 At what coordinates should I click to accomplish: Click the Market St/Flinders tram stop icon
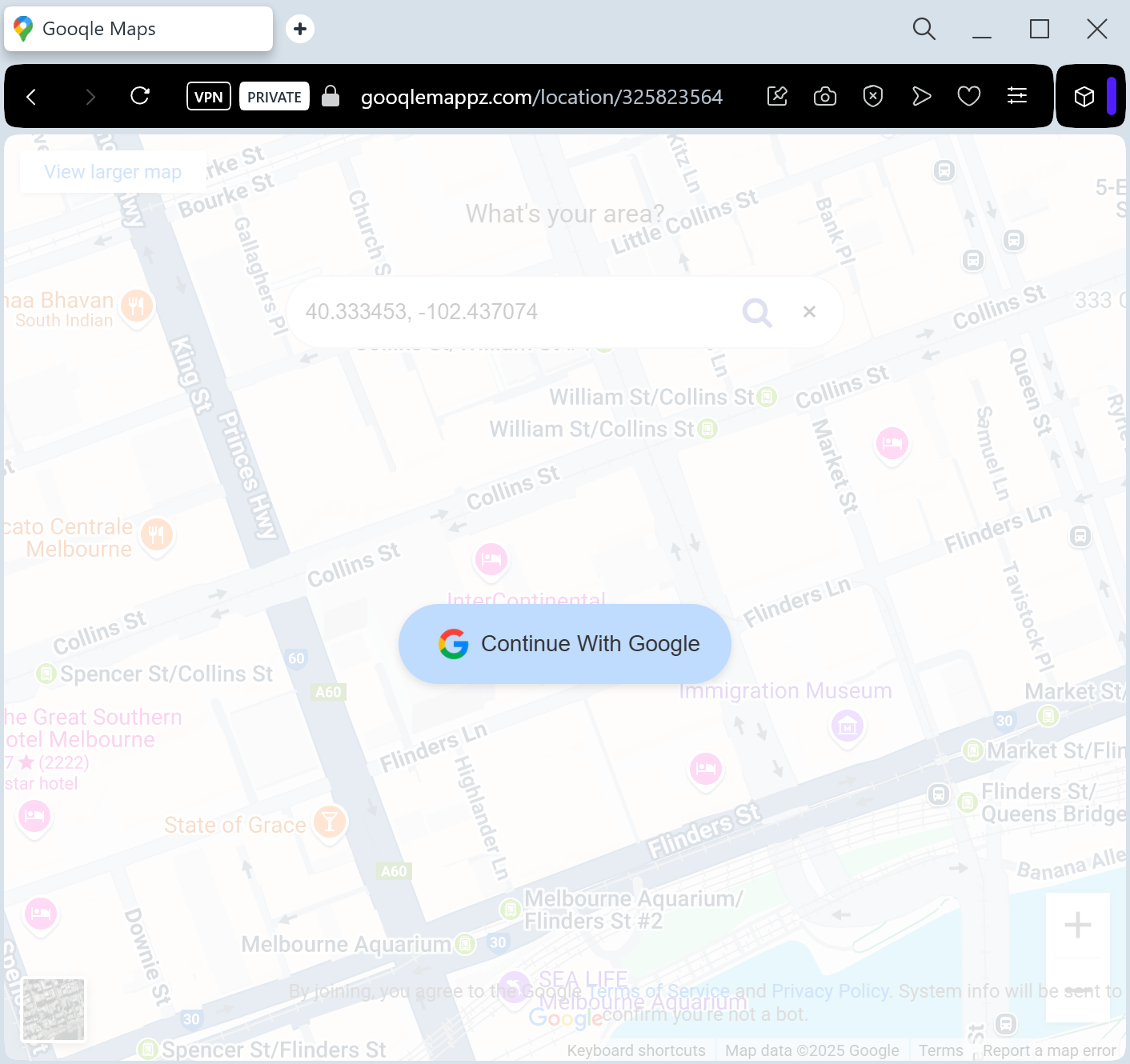tap(973, 750)
